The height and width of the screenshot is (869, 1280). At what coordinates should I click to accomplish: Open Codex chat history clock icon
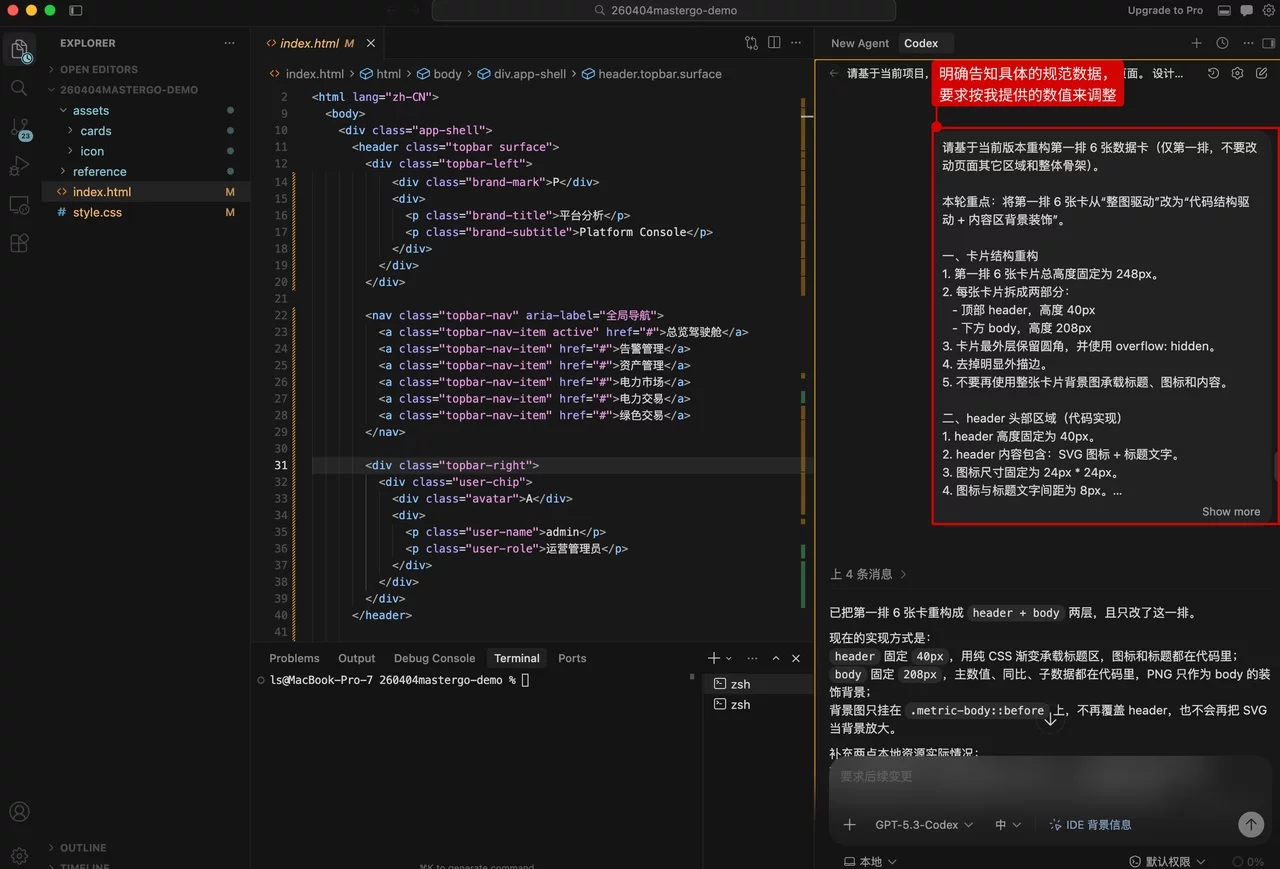point(1222,43)
